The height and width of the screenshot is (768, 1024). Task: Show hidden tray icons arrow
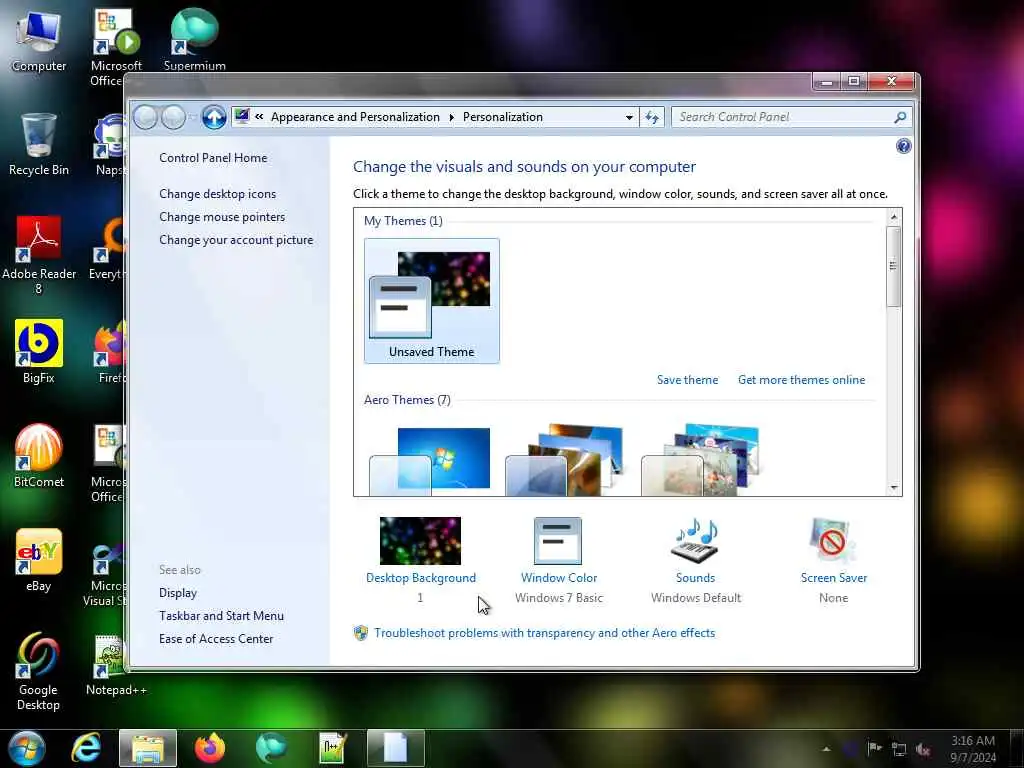click(x=827, y=749)
